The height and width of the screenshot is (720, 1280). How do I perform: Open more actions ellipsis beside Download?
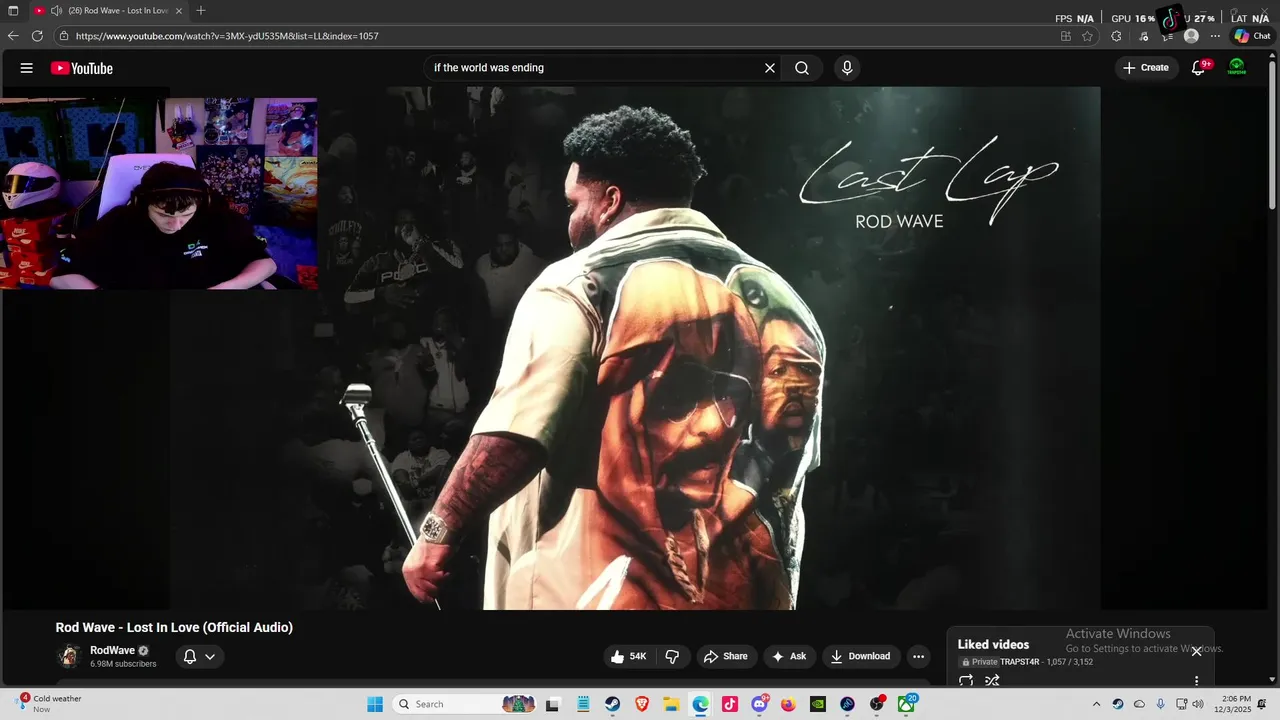[918, 657]
